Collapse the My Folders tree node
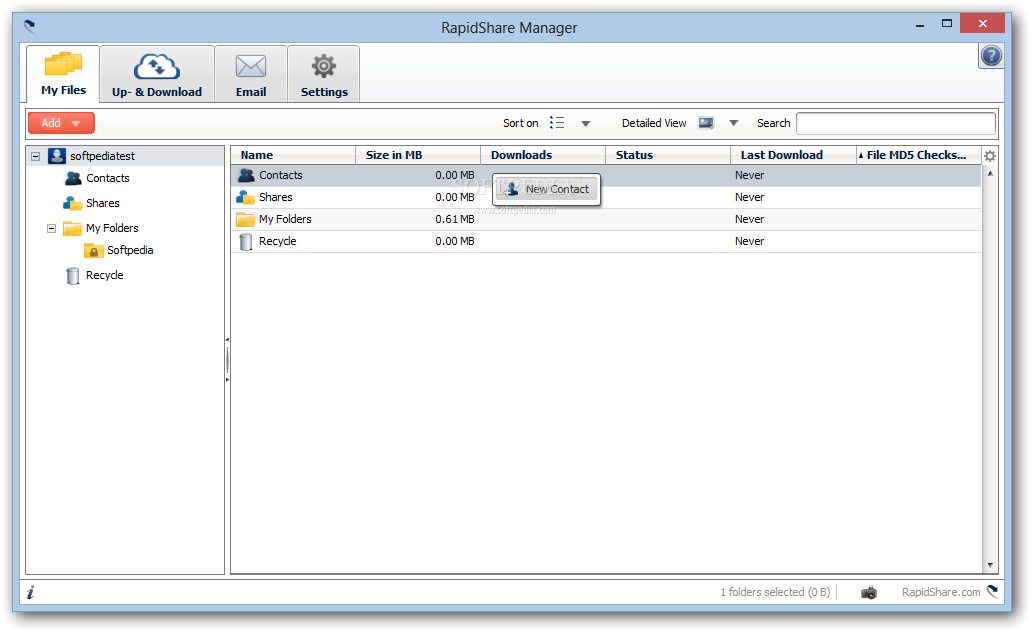Screen dimensions: 1032x632 coord(51,228)
